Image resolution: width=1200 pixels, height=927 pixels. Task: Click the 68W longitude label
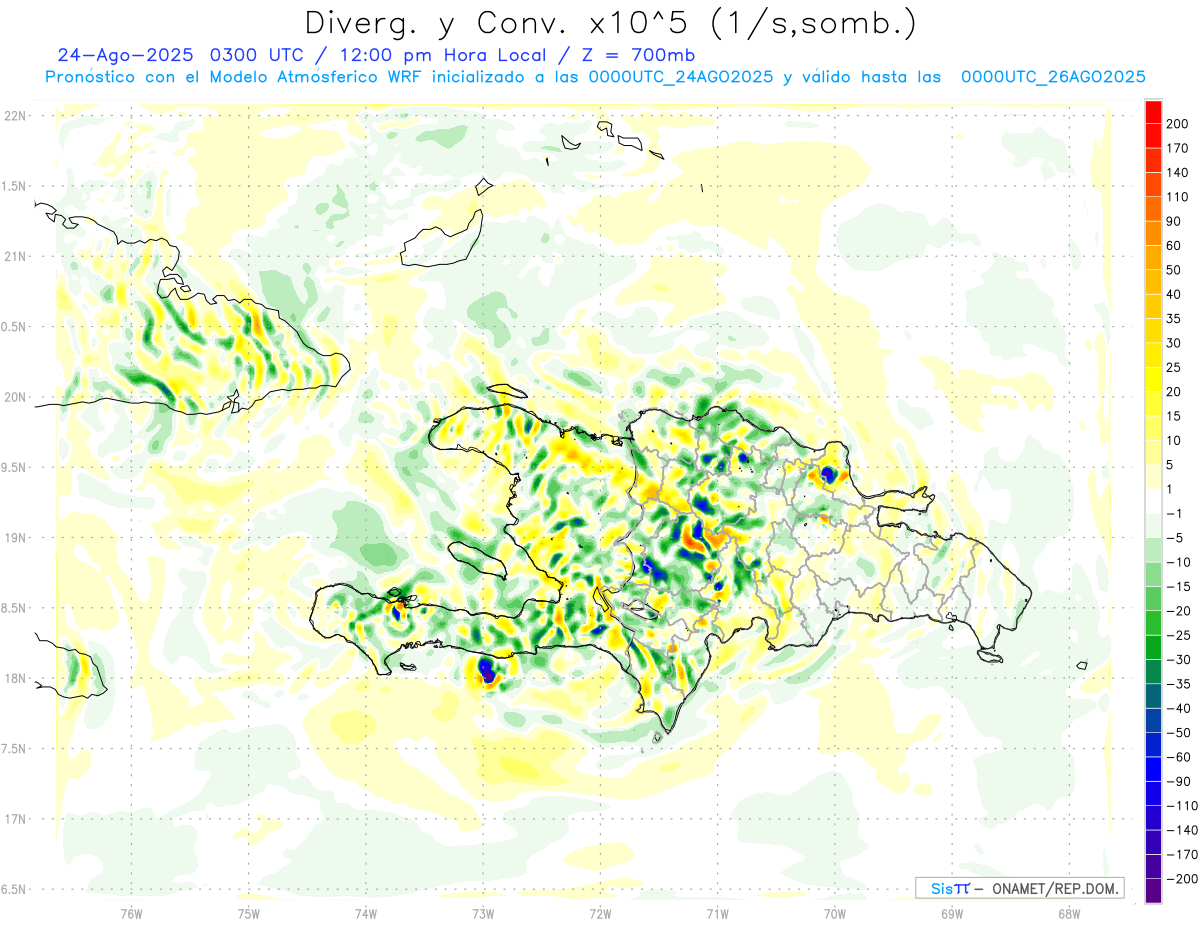tap(1069, 912)
